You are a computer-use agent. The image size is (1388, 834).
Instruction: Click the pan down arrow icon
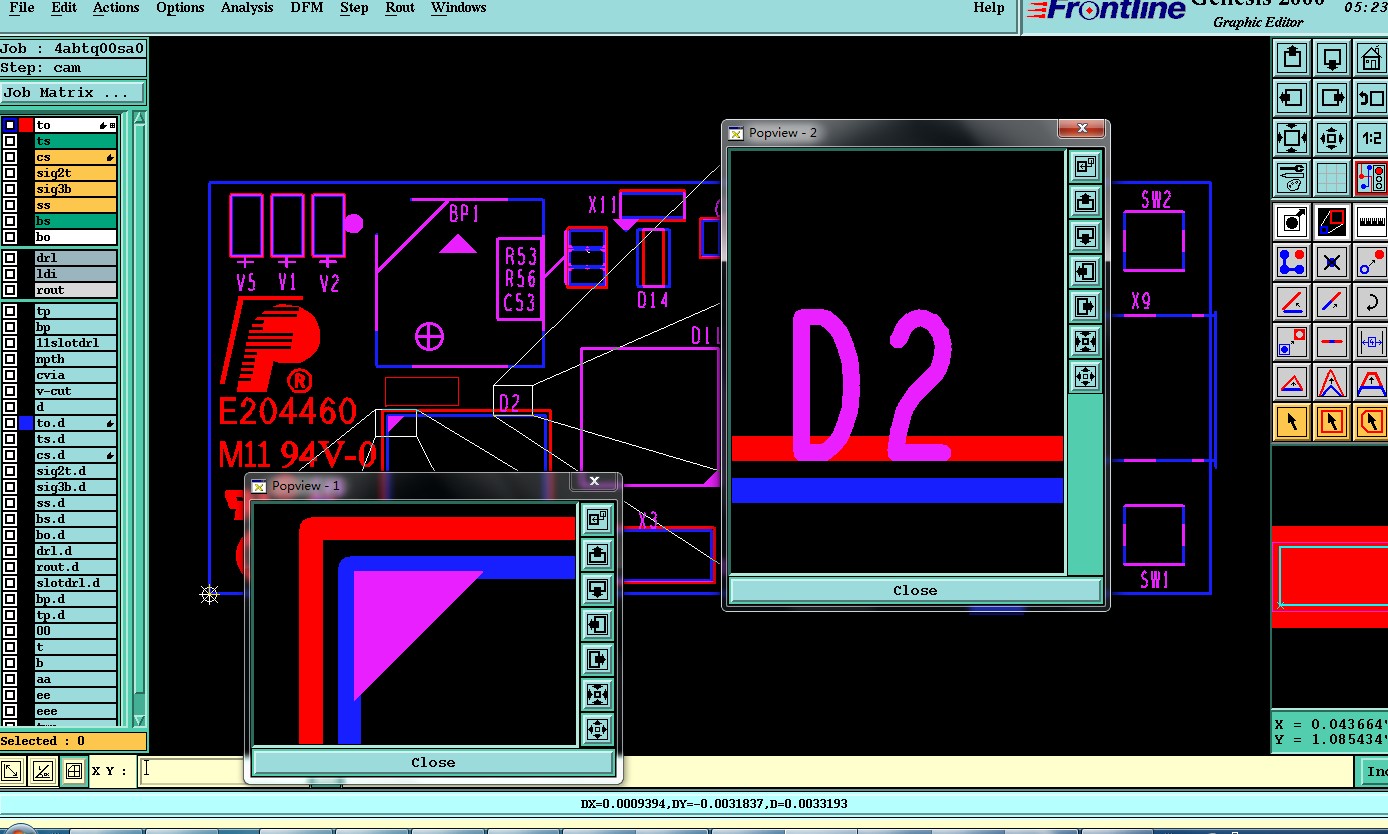pyautogui.click(x=1332, y=58)
